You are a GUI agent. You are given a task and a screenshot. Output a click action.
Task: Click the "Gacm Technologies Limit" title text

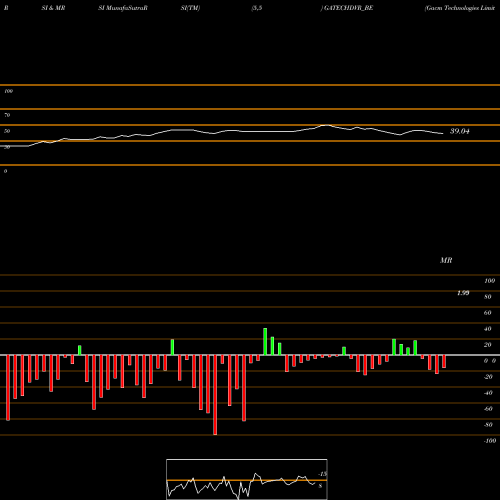[460, 8]
